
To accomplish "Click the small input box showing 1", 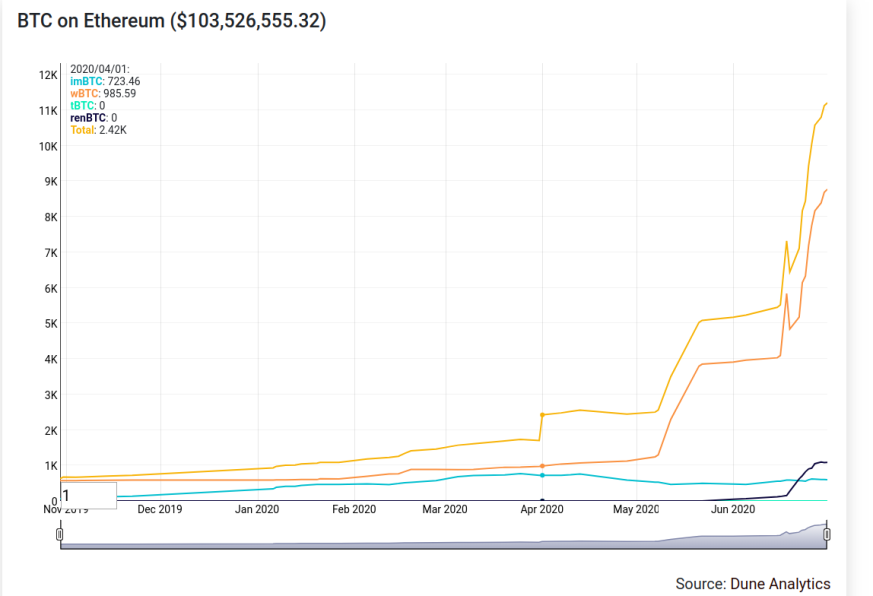I will (89, 495).
